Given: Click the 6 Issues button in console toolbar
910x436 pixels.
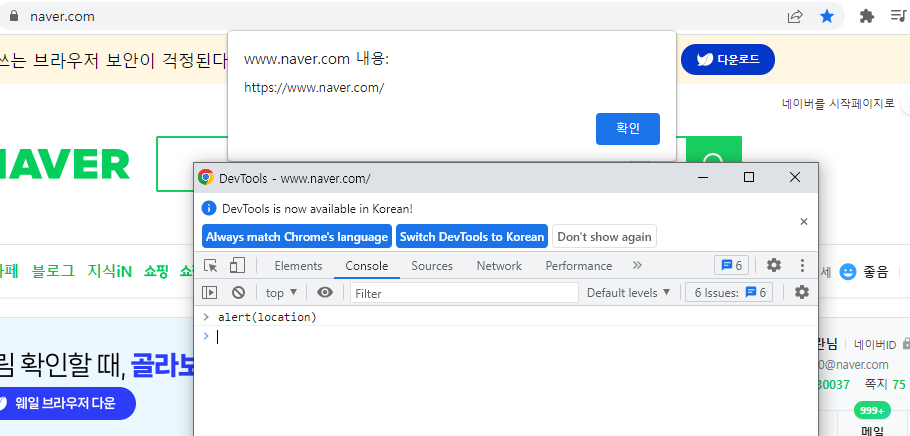Looking at the screenshot, I should [730, 293].
